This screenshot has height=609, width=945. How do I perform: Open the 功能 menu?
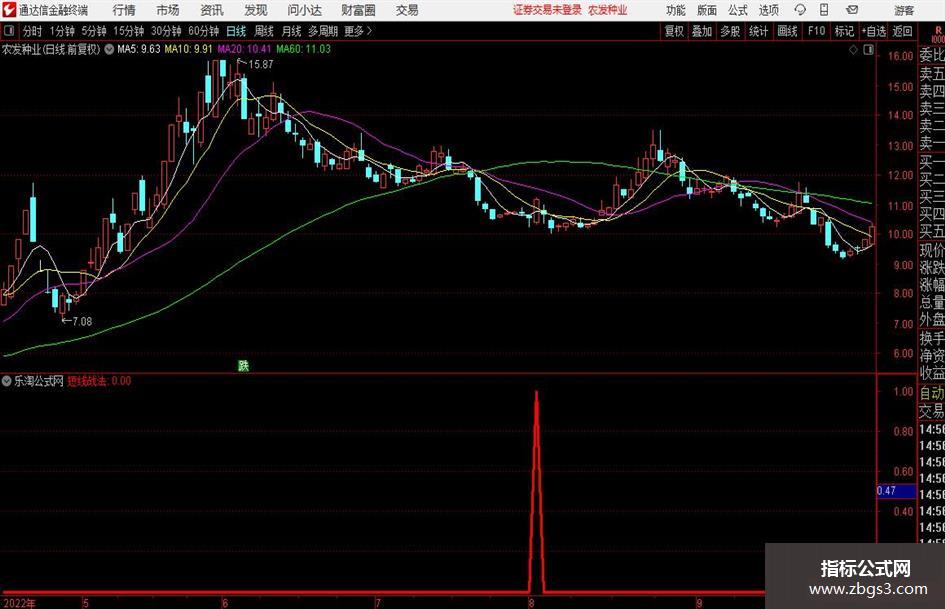[676, 10]
